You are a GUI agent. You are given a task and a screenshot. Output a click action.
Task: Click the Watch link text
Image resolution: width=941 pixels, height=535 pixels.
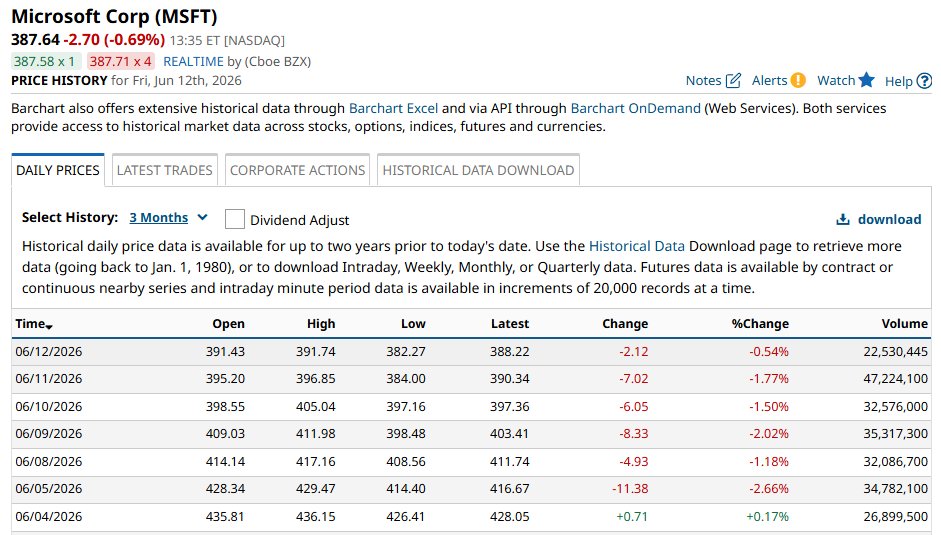coord(836,80)
